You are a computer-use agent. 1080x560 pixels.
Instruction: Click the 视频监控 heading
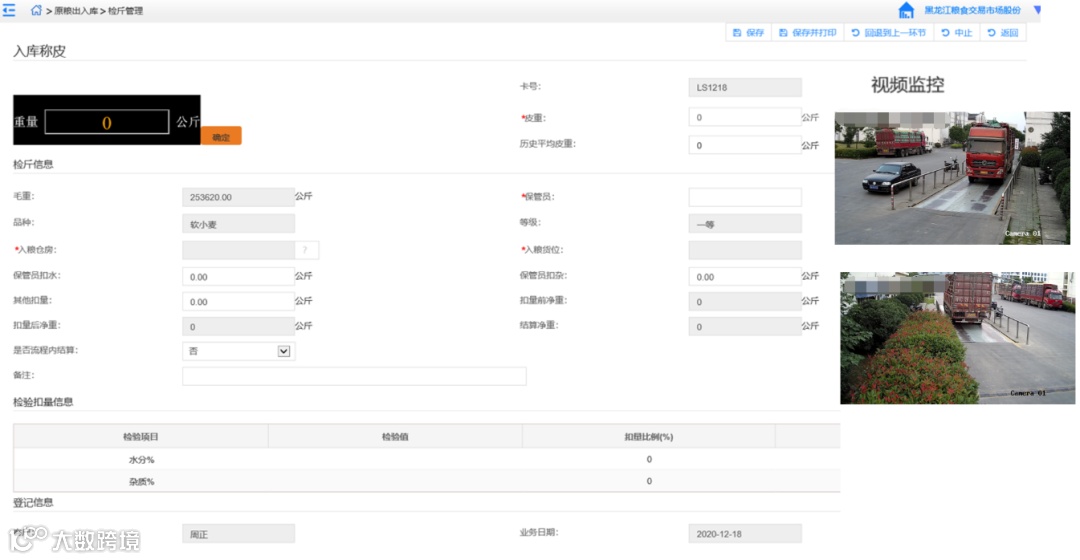907,85
